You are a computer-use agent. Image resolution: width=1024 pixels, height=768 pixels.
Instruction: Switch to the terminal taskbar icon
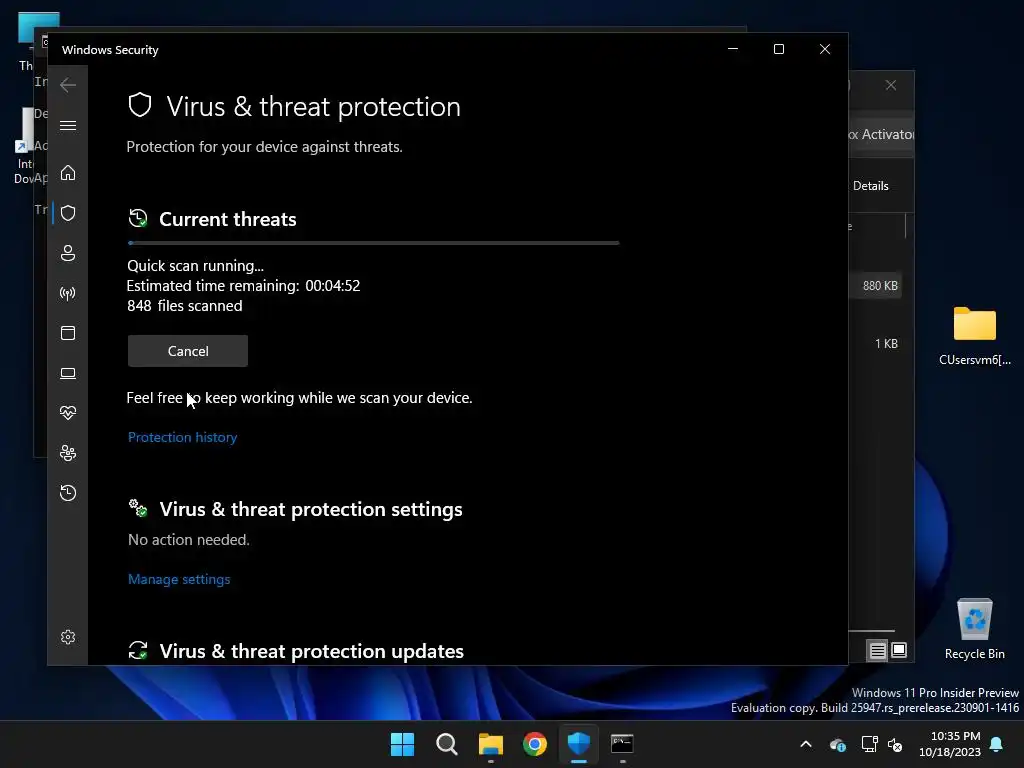pos(622,744)
